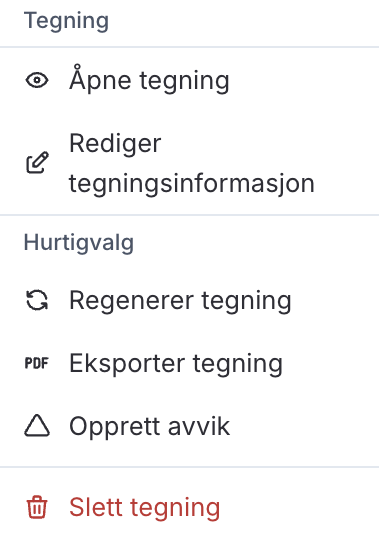Click the word tegningsinformasjon on the second line
The width and height of the screenshot is (384, 542).
coord(192,183)
